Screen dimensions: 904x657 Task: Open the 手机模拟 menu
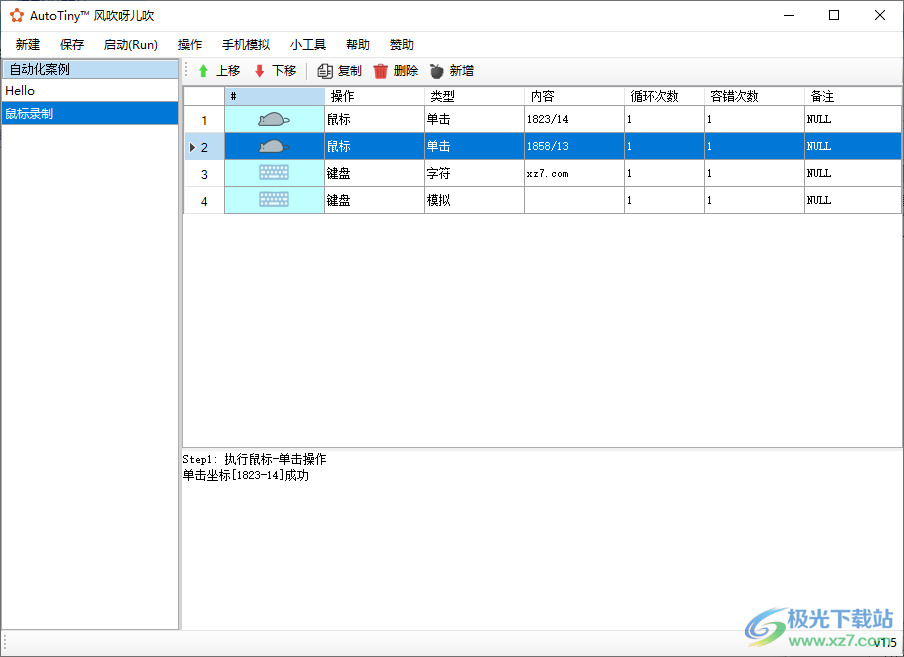tap(246, 44)
